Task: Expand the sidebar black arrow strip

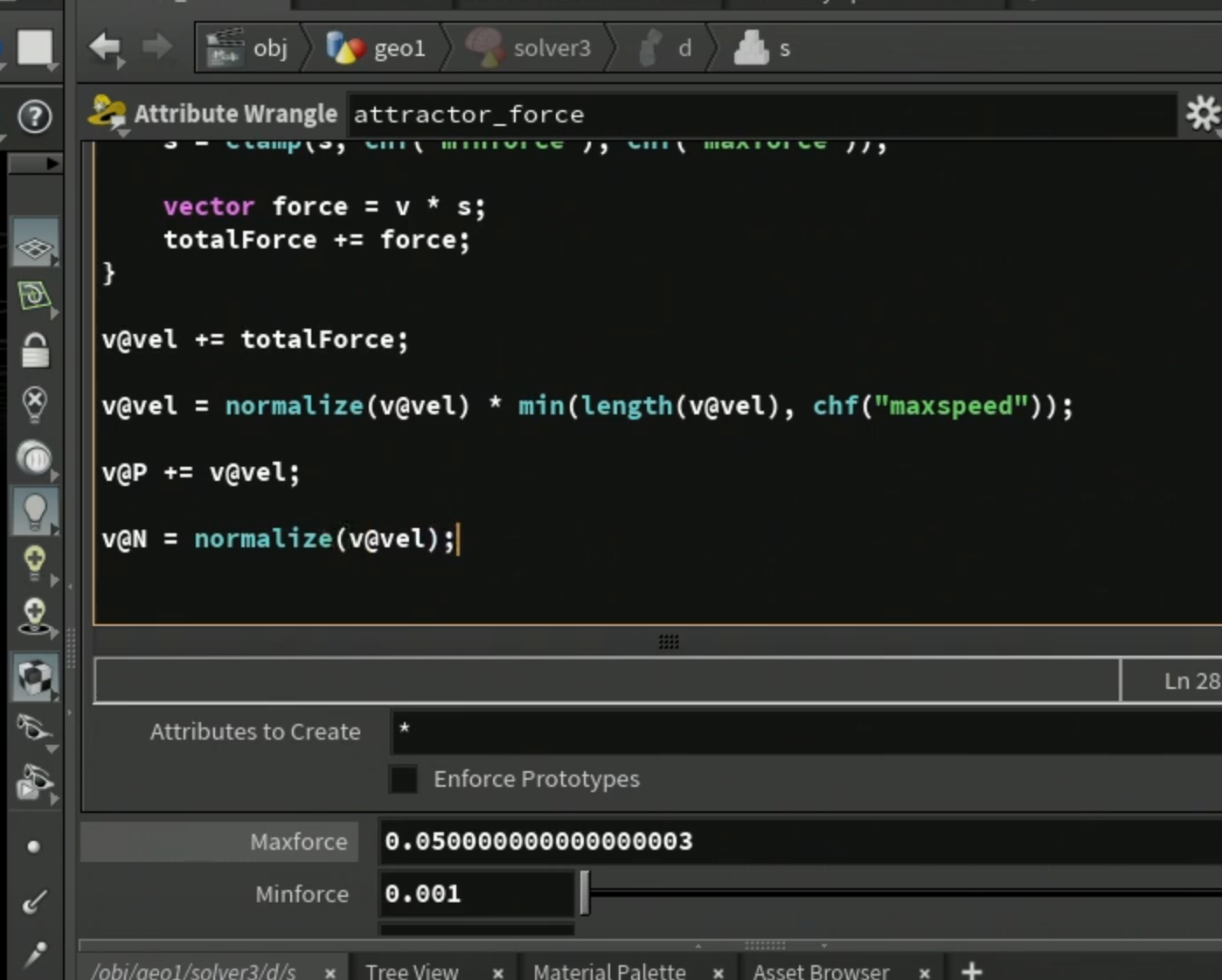Action: pos(35,163)
